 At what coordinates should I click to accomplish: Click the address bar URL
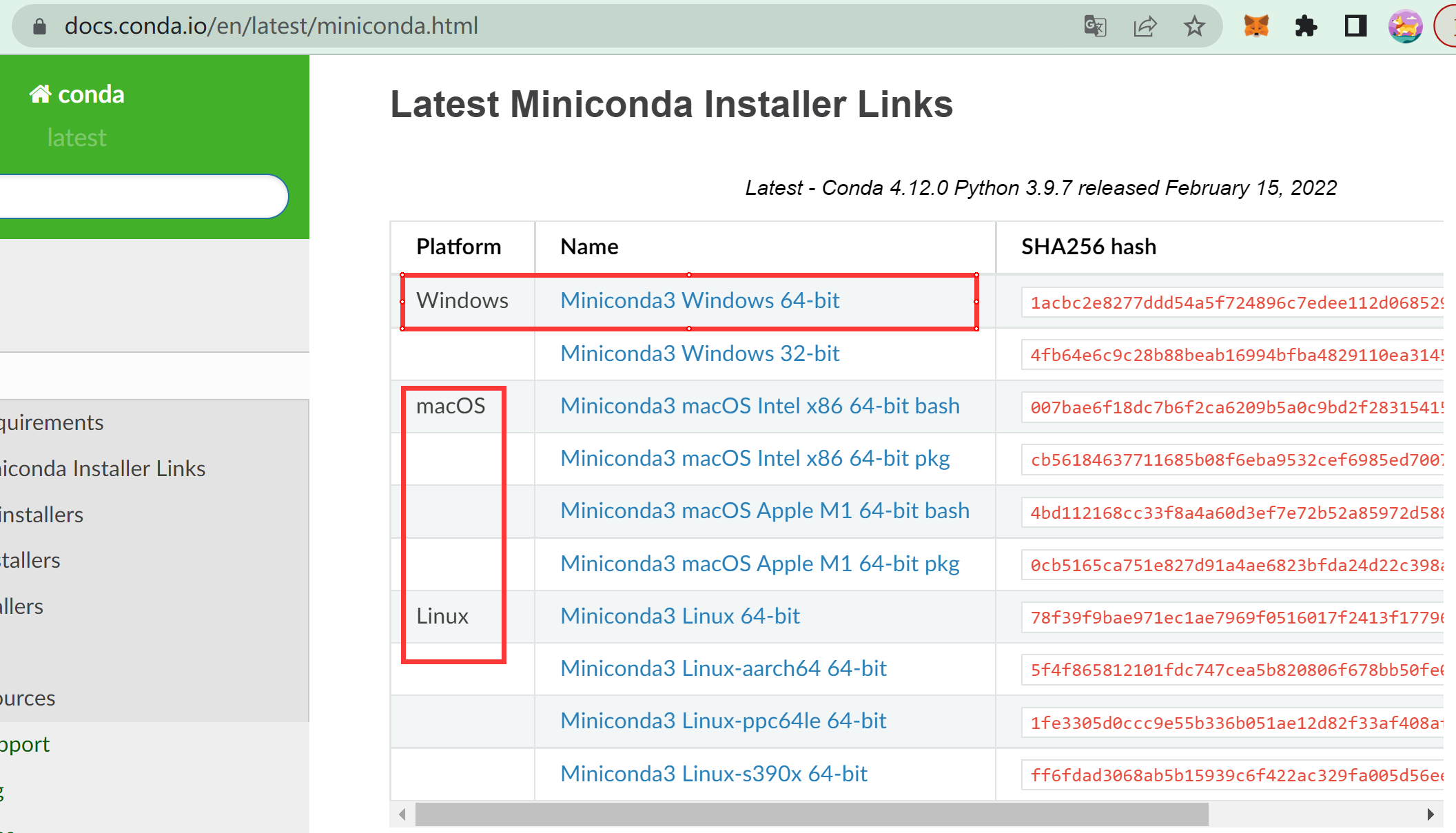click(x=271, y=26)
